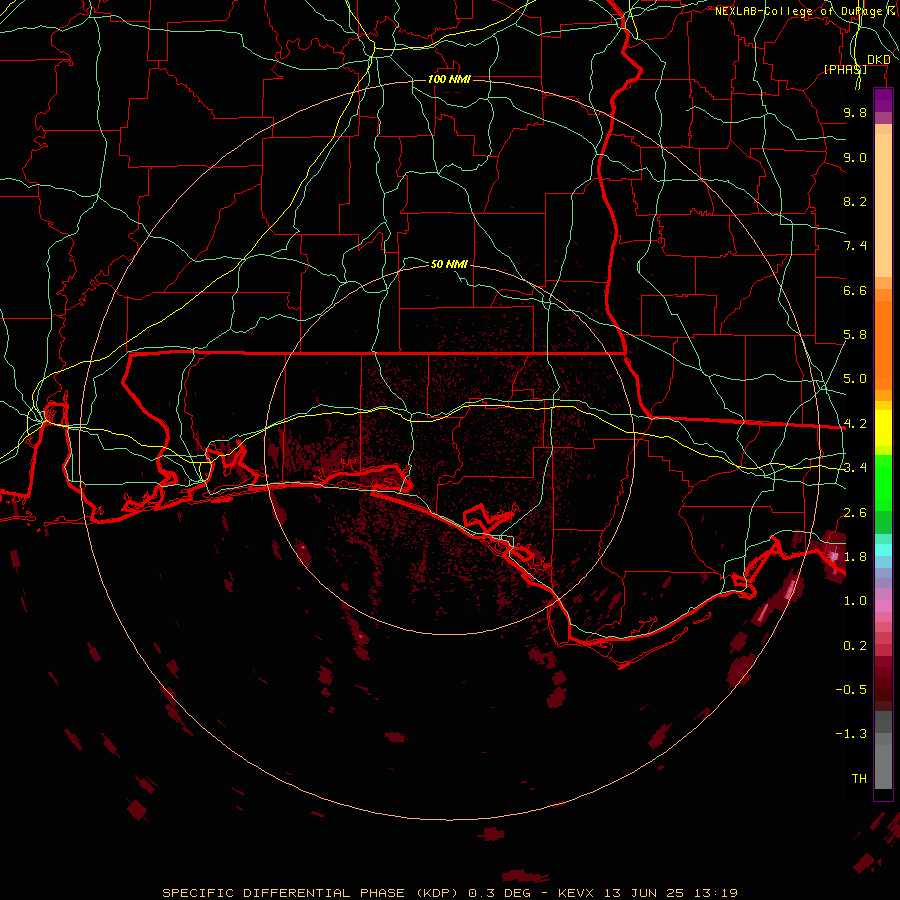Click the 50 NMI range ring label

[449, 264]
